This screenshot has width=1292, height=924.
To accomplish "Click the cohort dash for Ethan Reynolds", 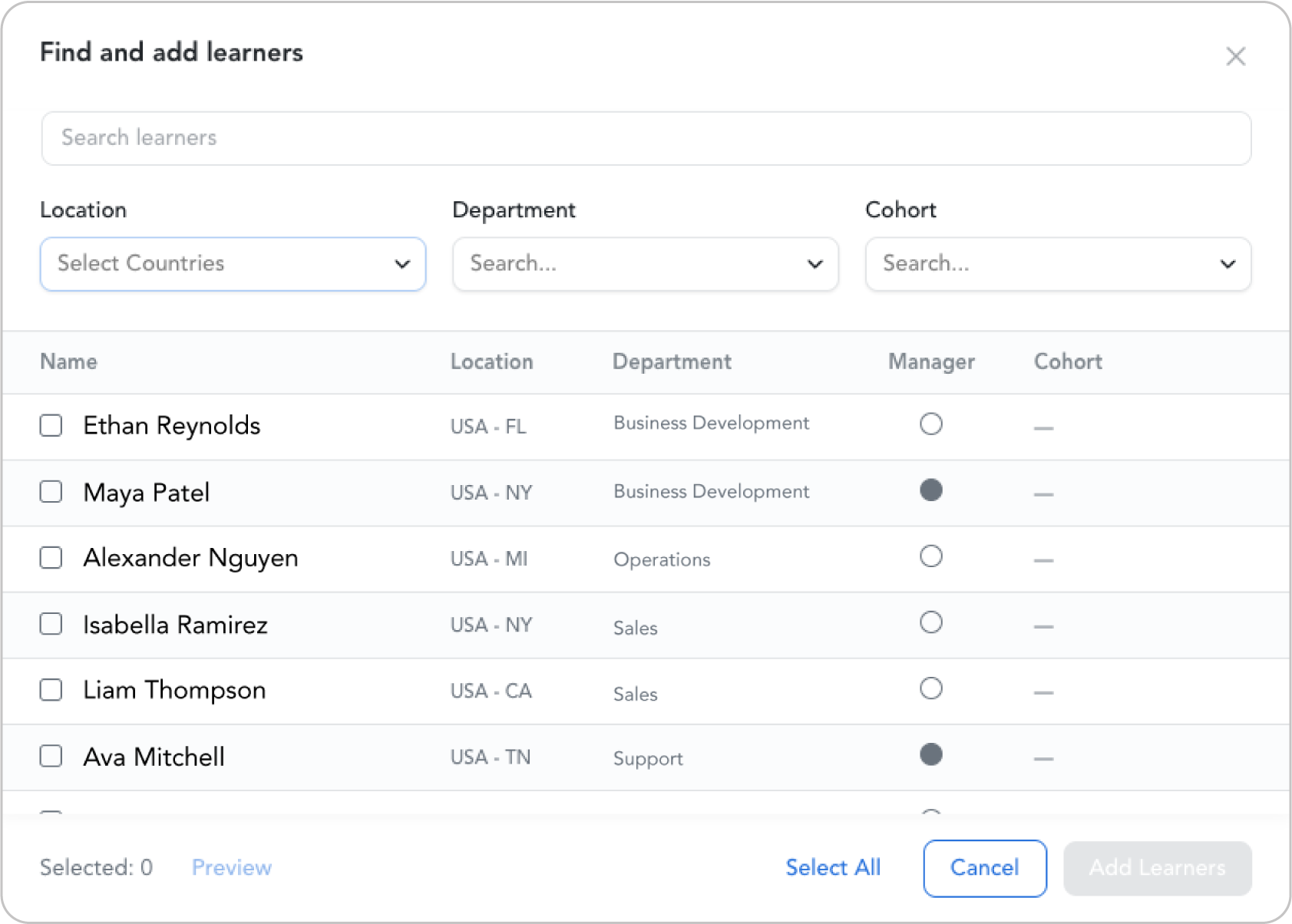I will point(1043,427).
